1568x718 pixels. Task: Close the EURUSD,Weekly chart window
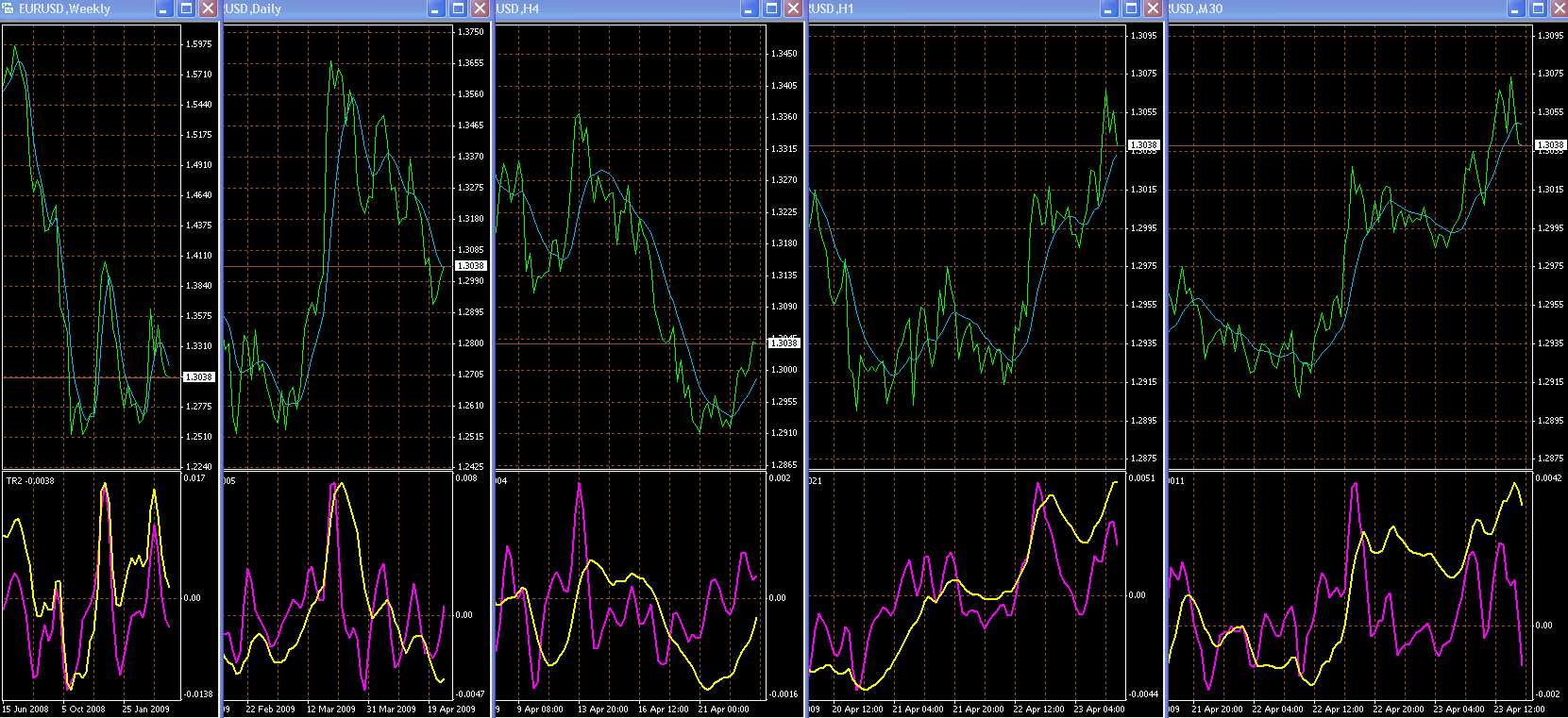(208, 8)
